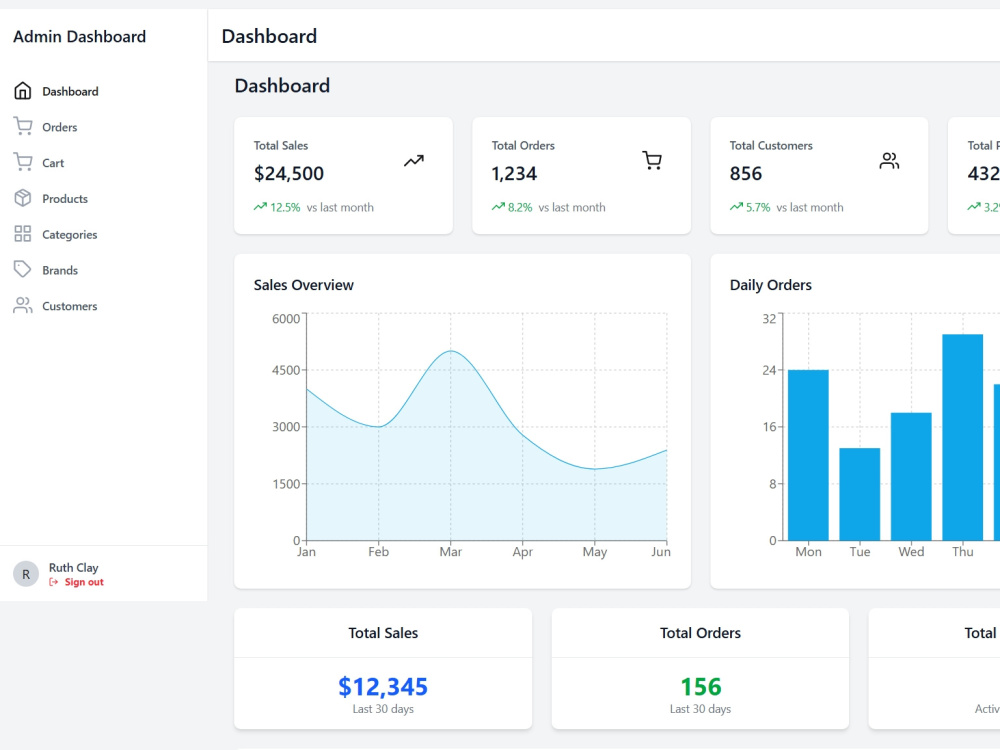The height and width of the screenshot is (750, 1000).
Task: Click the $12,345 last 30 days value
Action: tap(383, 687)
